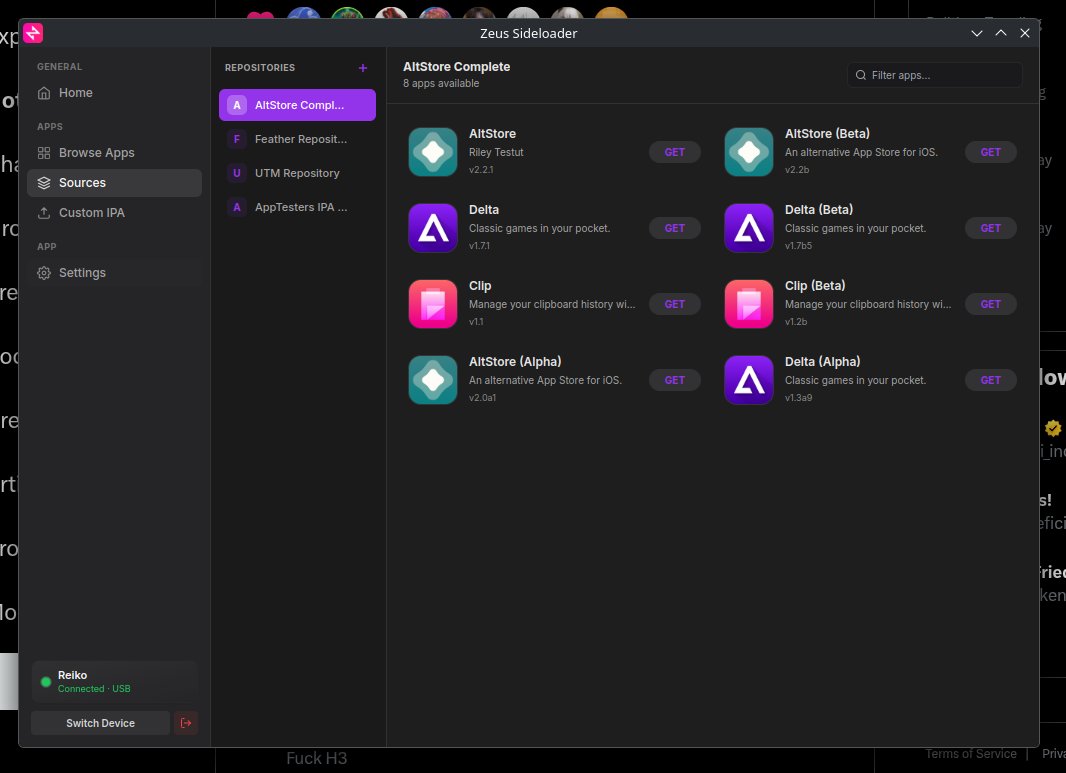Screen dimensions: 1066x773
Task: Open the Home page
Action: 114,92
